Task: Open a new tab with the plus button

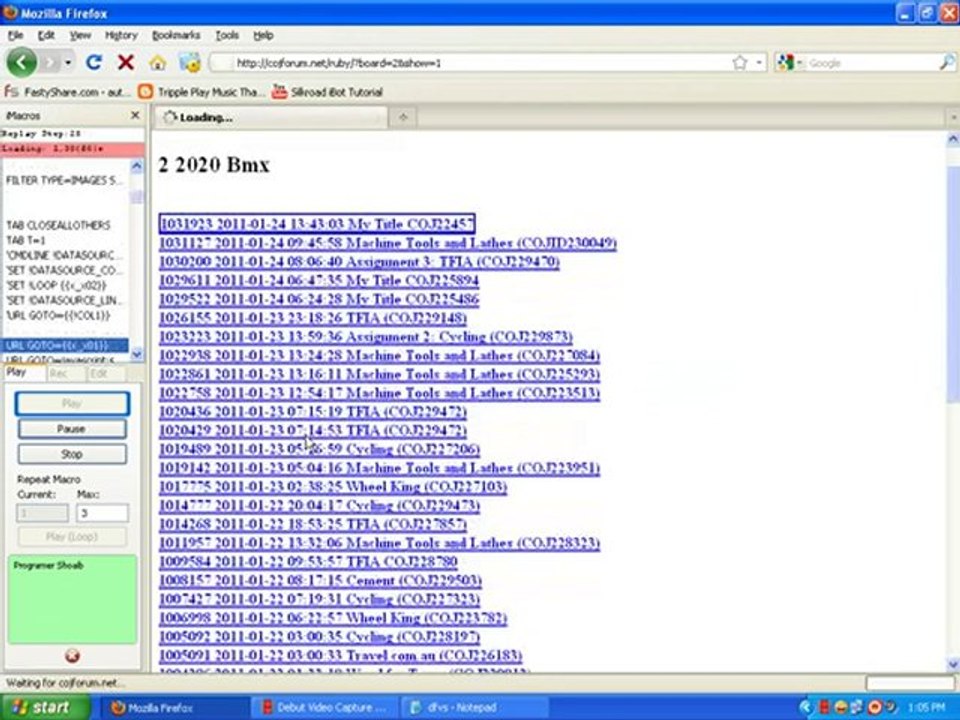Action: coord(403,117)
